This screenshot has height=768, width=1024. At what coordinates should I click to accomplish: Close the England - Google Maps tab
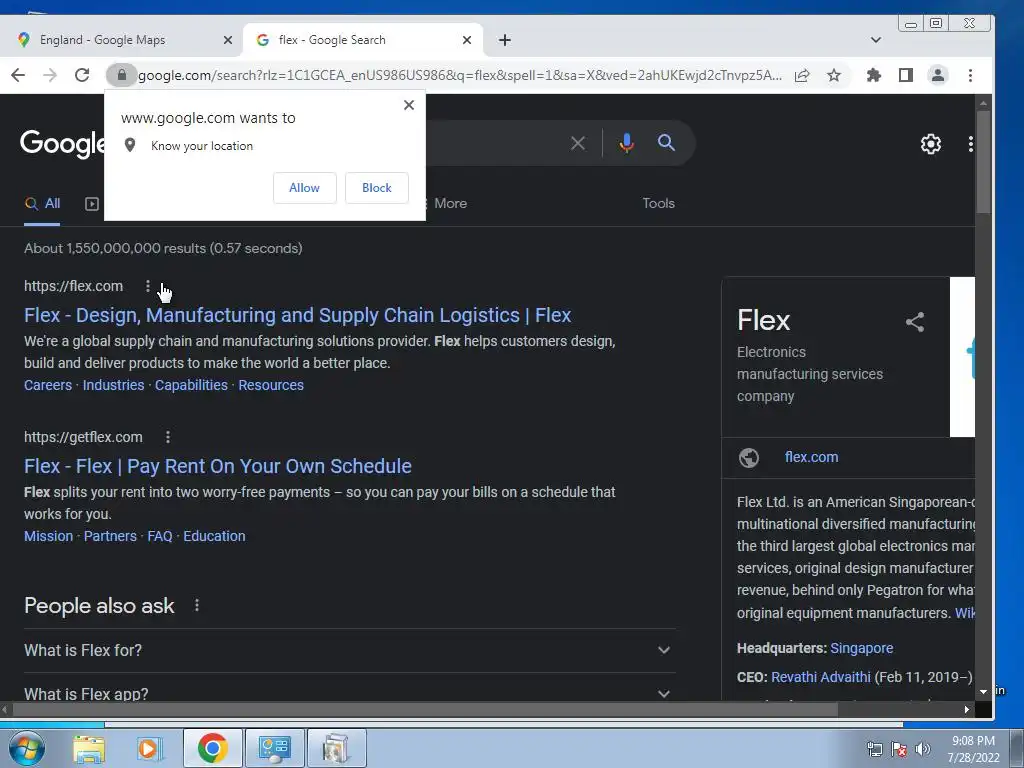tap(228, 40)
